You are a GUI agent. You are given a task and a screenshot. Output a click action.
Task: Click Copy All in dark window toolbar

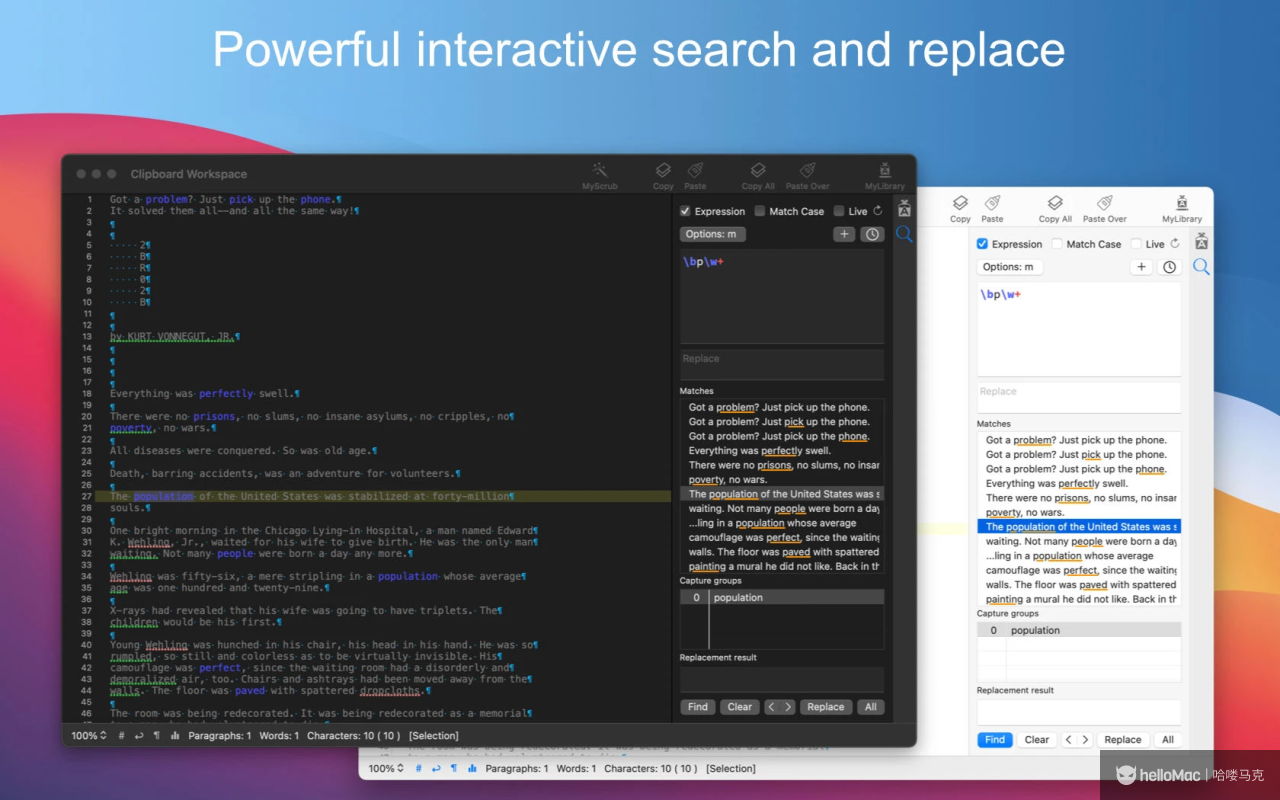[x=758, y=176]
